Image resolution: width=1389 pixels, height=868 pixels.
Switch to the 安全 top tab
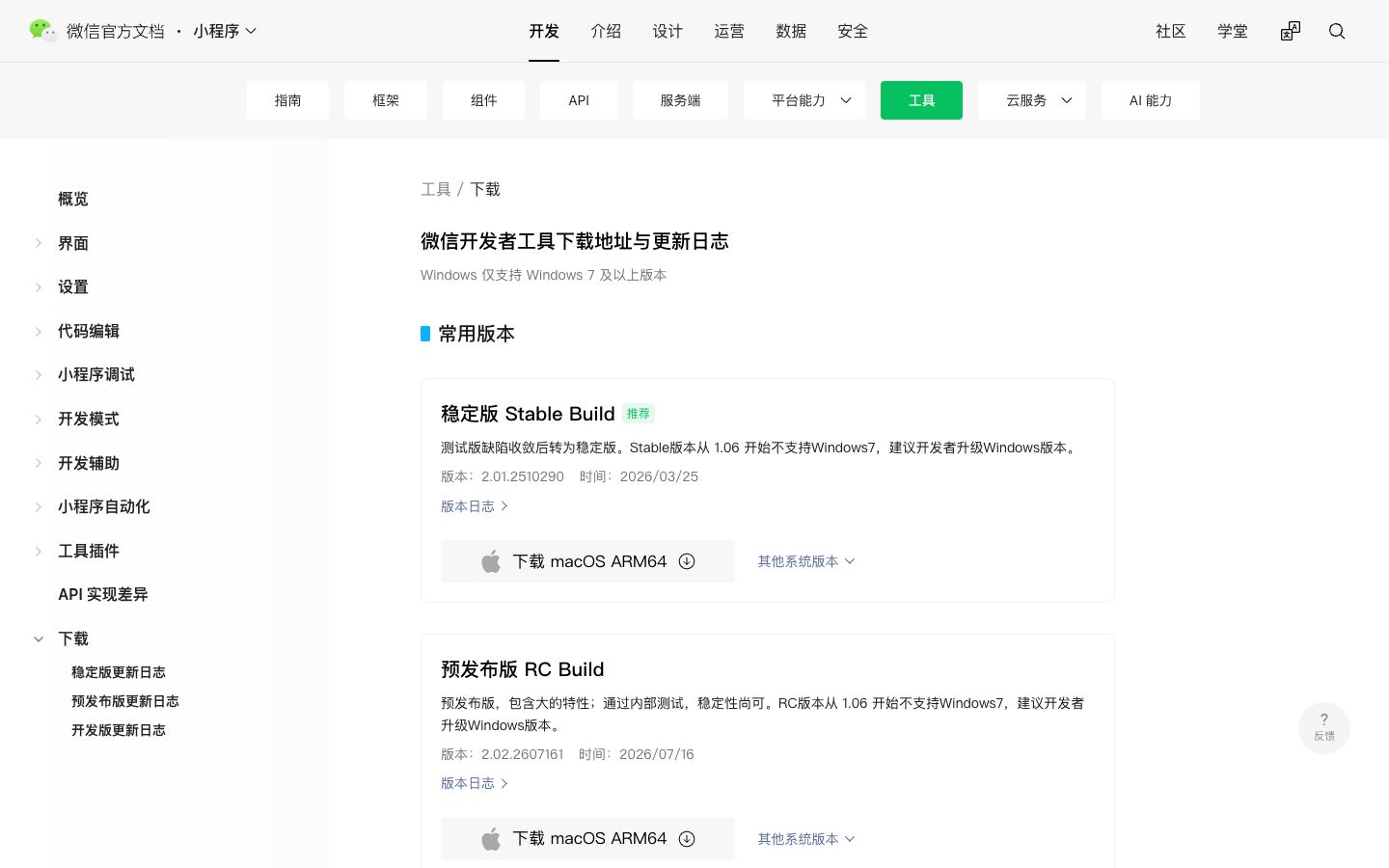pos(853,31)
